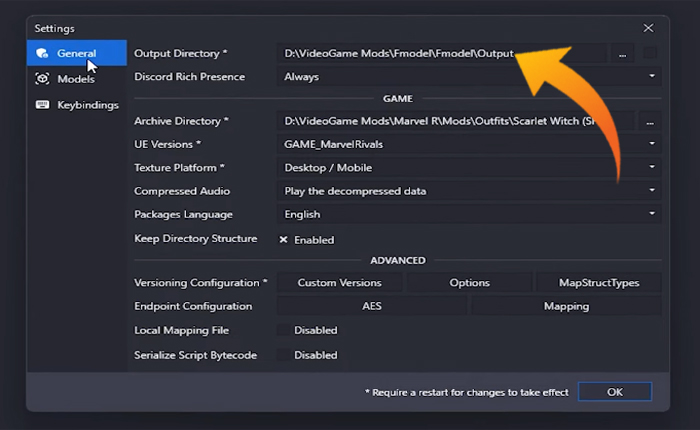Browse for Archive Directory with ellipsis button
Image resolution: width=700 pixels, height=430 pixels.
[650, 121]
